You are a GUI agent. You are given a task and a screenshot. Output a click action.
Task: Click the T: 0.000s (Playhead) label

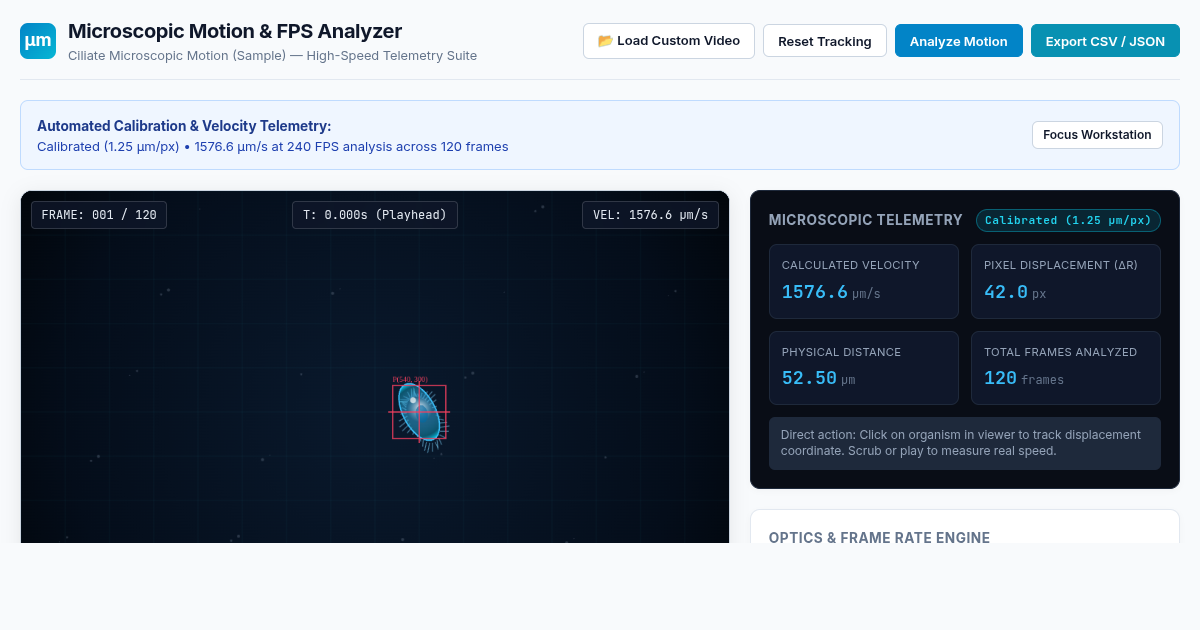[375, 215]
